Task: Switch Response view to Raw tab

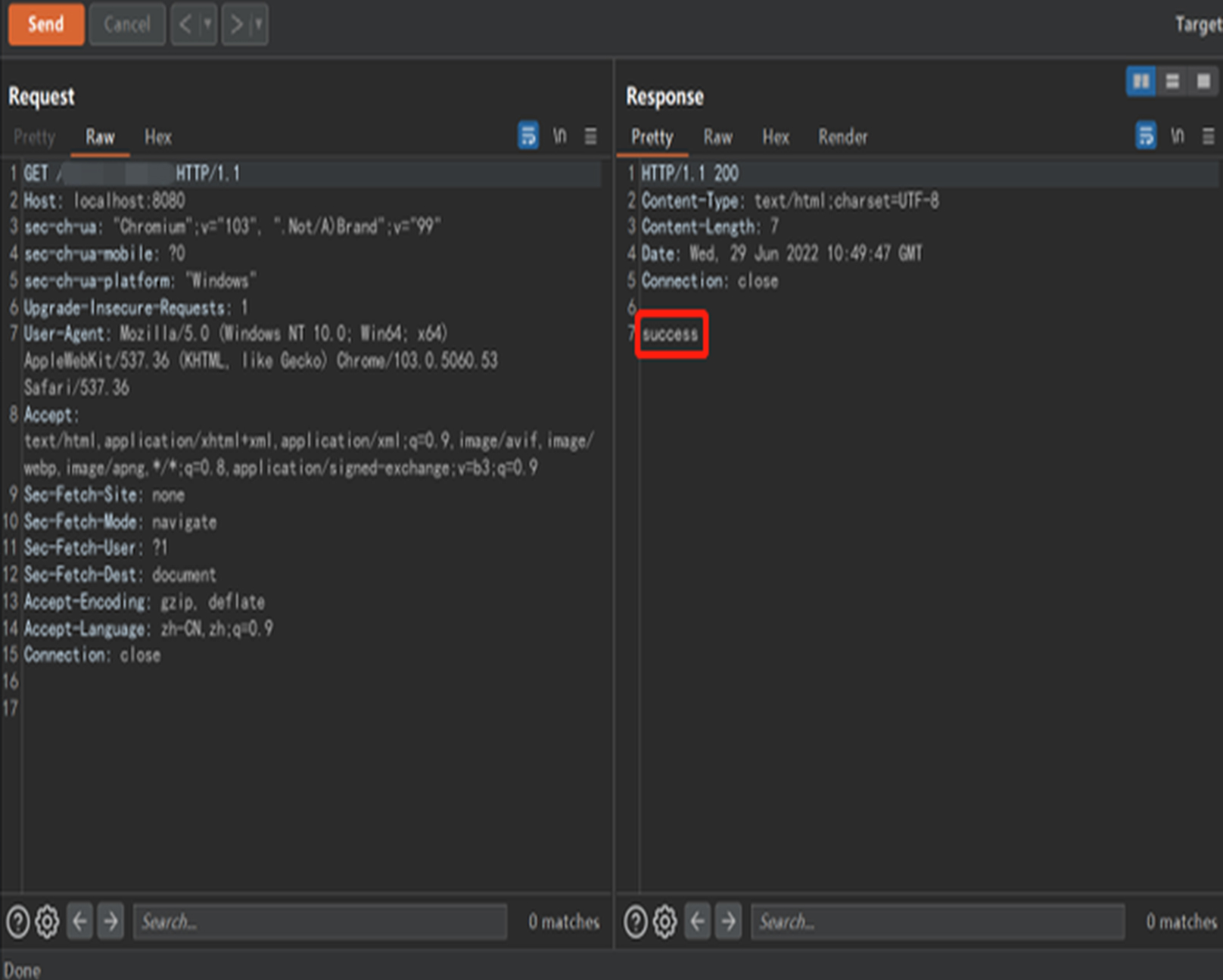Action: pyautogui.click(x=717, y=137)
